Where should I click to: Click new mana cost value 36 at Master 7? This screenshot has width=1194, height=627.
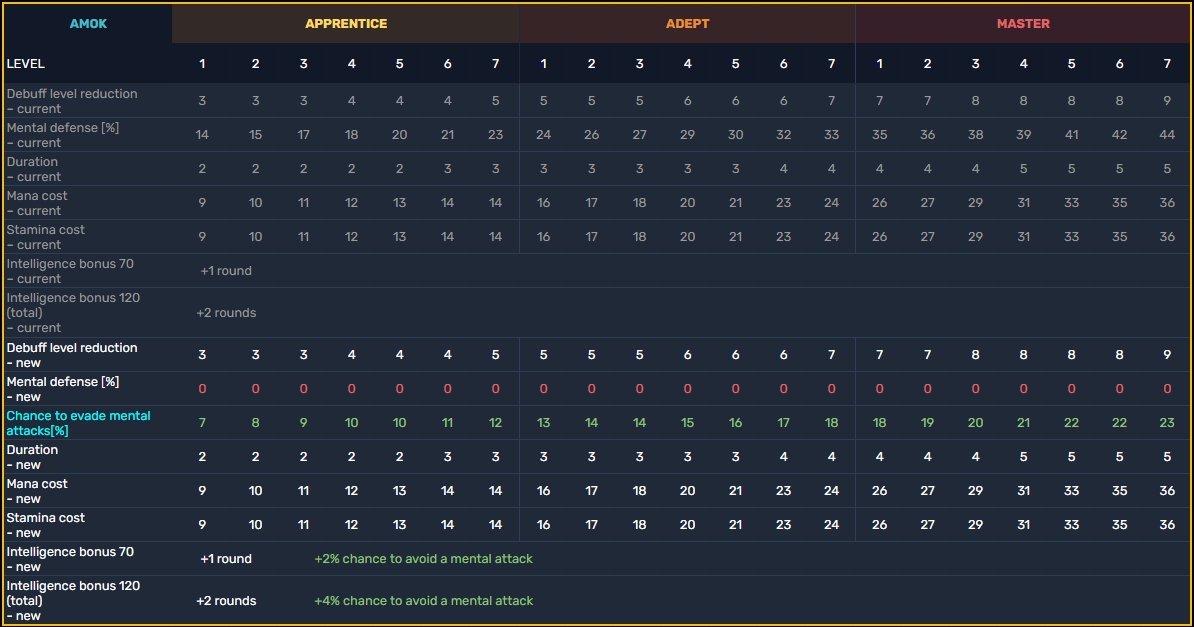point(1167,491)
